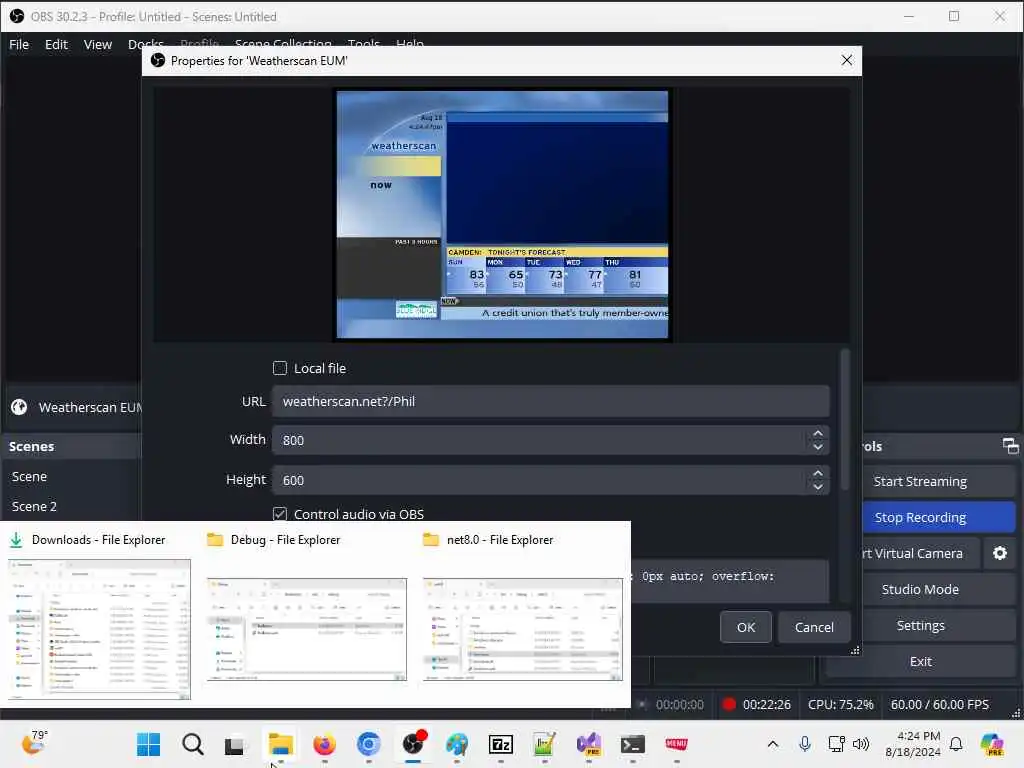The image size is (1024, 768).
Task: Click the red MENU taskbar icon
Action: (x=676, y=744)
